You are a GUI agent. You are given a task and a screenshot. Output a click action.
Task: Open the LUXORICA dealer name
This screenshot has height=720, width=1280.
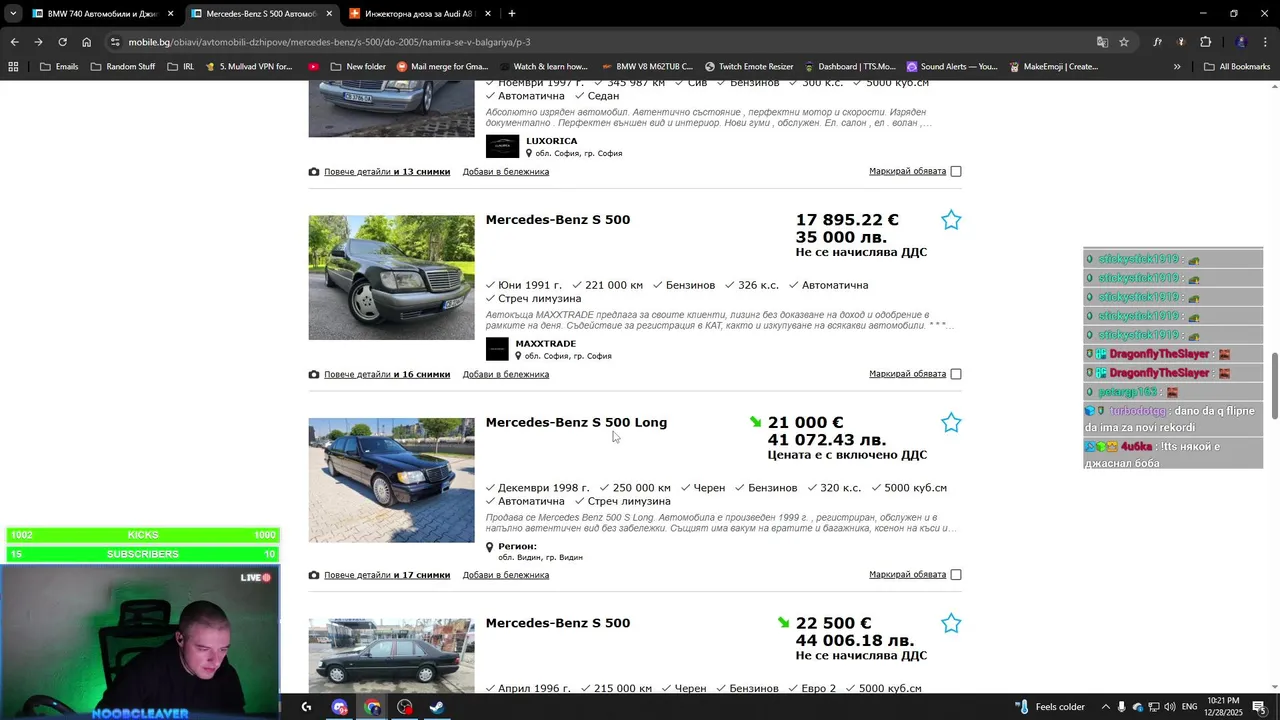[x=552, y=141]
